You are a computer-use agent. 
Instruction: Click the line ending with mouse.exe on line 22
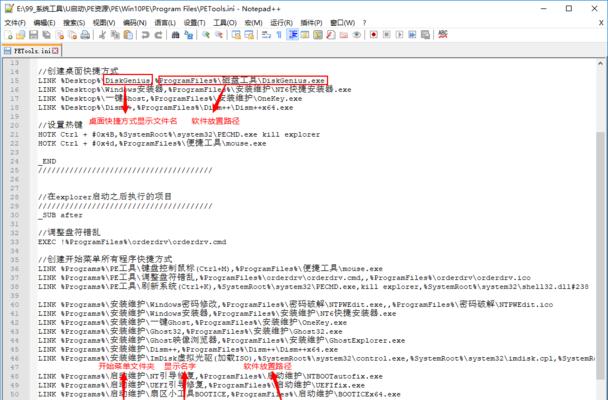[x=152, y=143]
